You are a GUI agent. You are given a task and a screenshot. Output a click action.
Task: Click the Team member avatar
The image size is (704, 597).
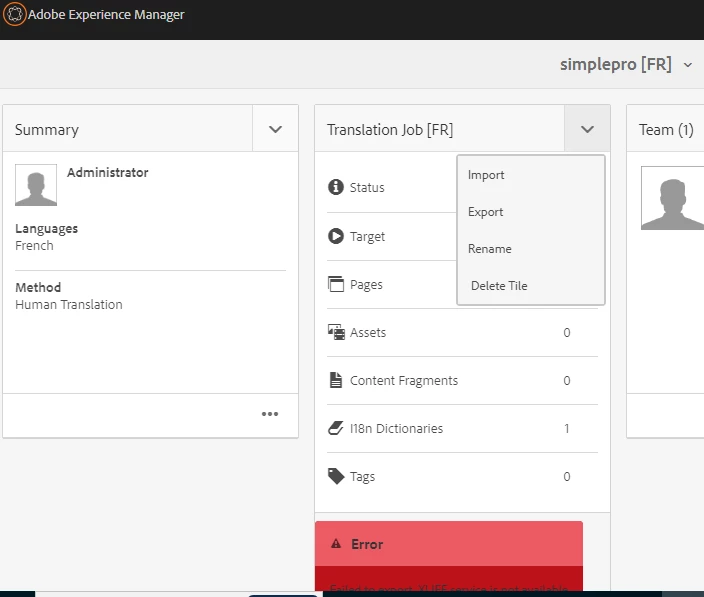pos(672,198)
